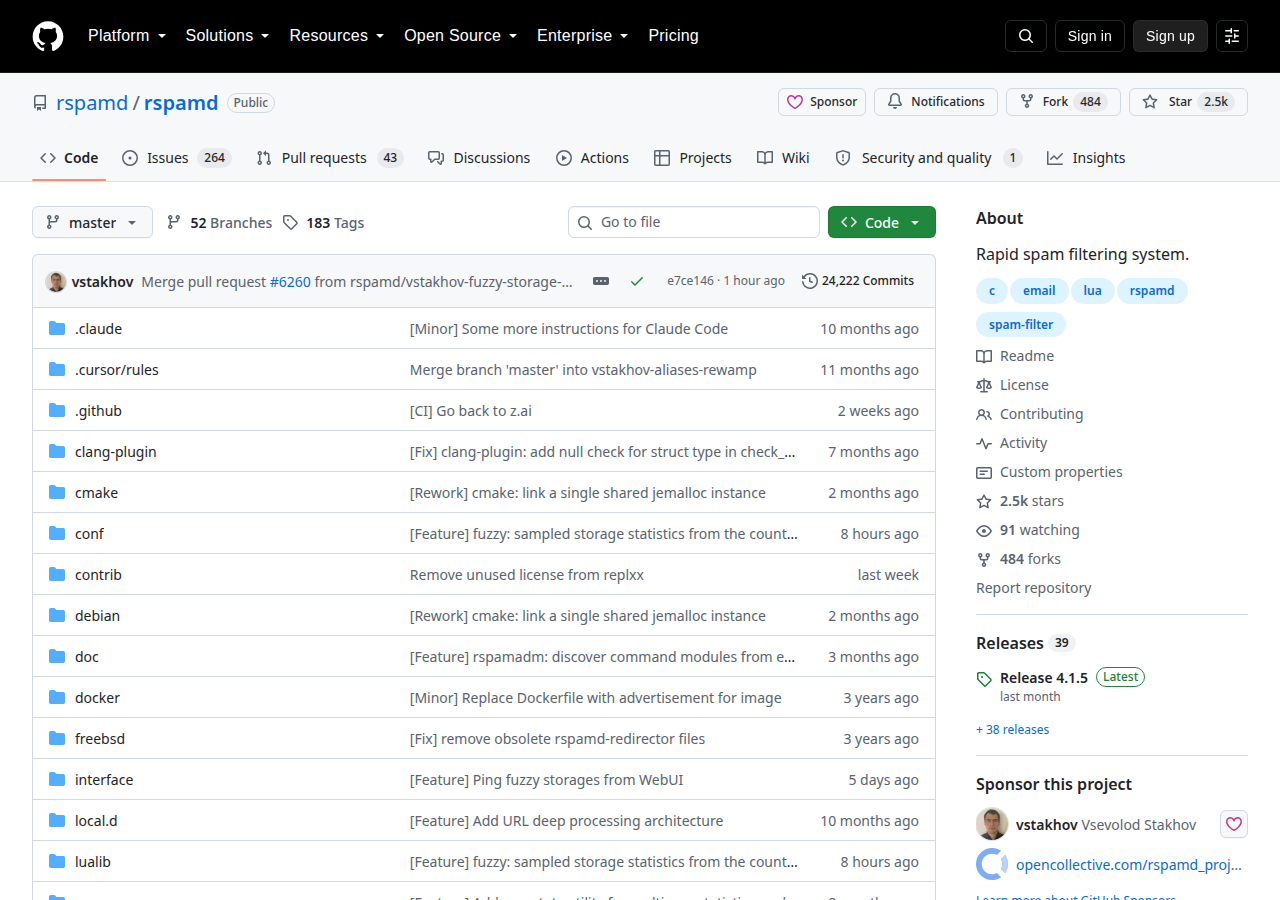Expand commit message ellipsis icon
This screenshot has height=900, width=1280.
(x=601, y=281)
